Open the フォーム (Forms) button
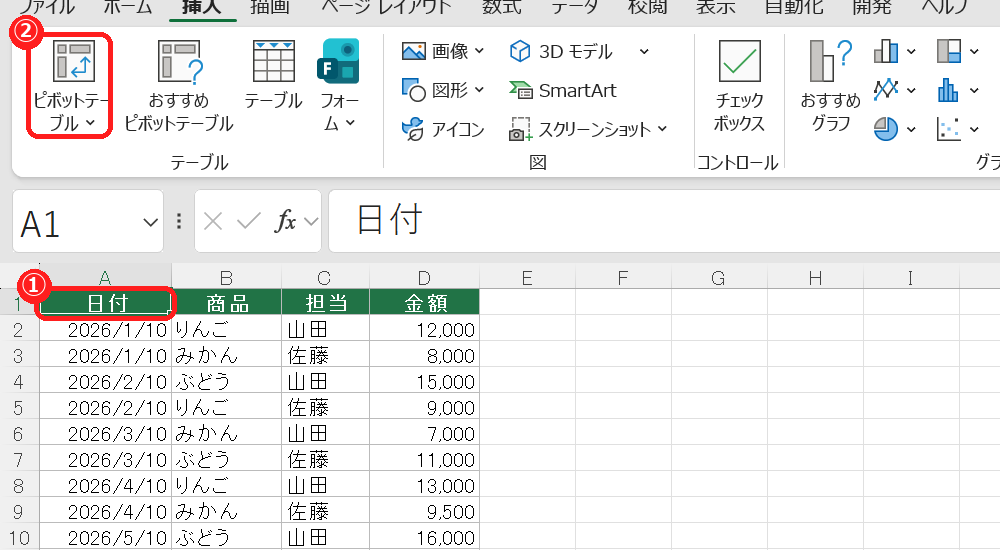Screen dimensions: 1000x550 point(339,85)
